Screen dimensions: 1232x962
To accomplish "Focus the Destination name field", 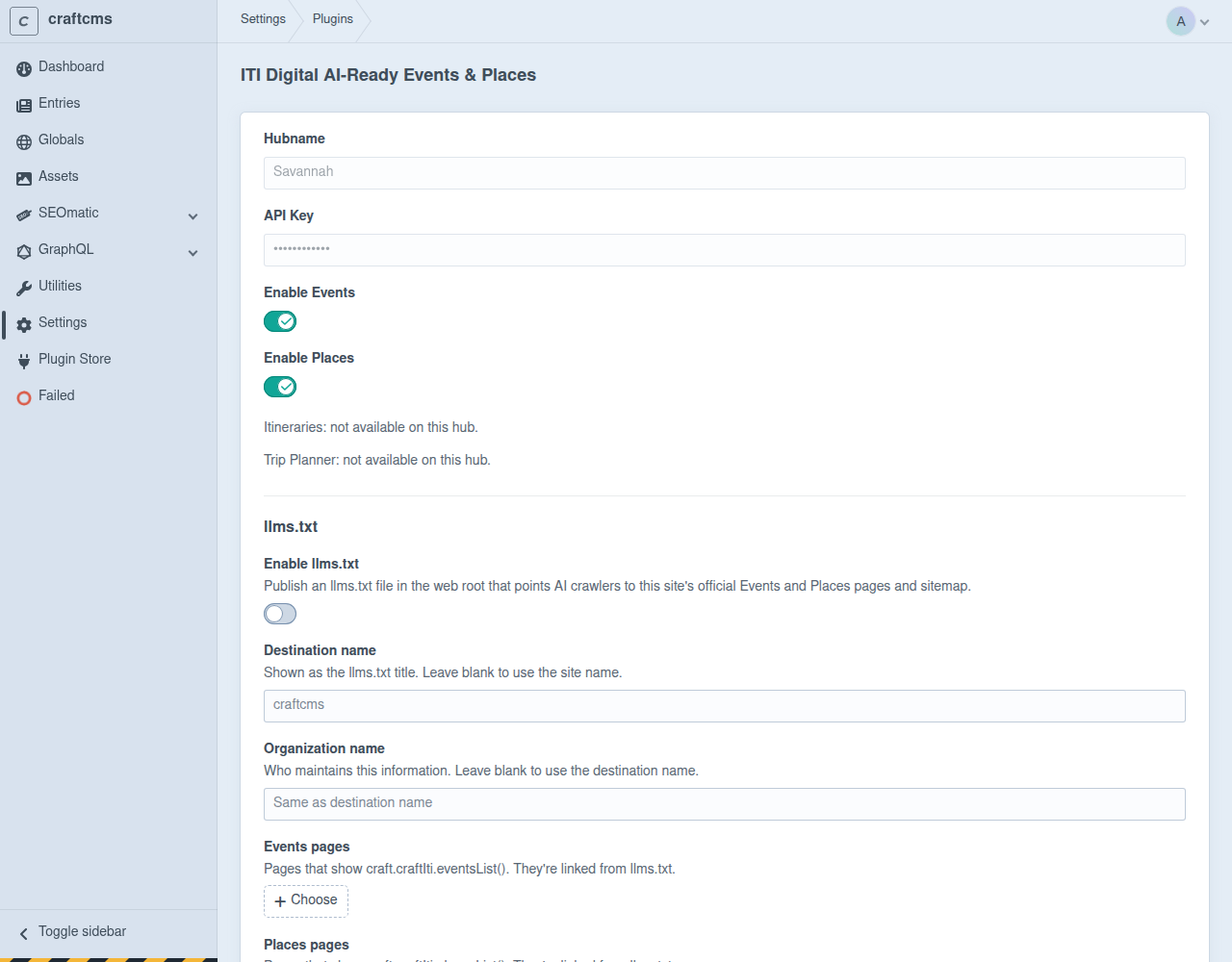I will pyautogui.click(x=725, y=706).
